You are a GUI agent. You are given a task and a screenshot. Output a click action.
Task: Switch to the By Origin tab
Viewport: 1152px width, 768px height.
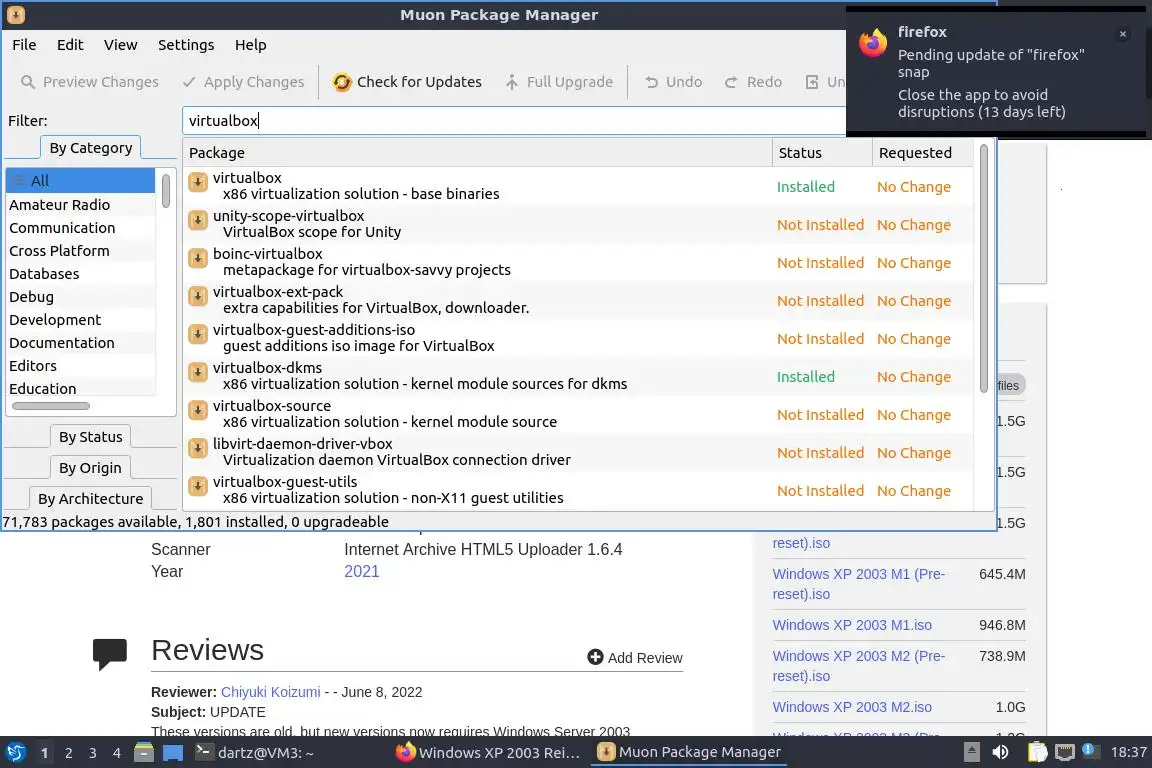(x=90, y=467)
